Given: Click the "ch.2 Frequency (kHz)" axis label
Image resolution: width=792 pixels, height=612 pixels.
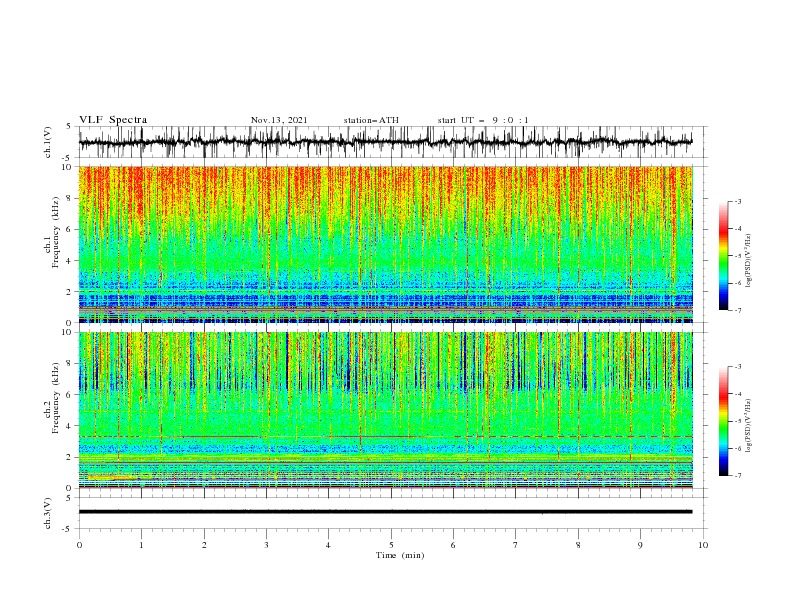Looking at the screenshot, I should point(52,398).
